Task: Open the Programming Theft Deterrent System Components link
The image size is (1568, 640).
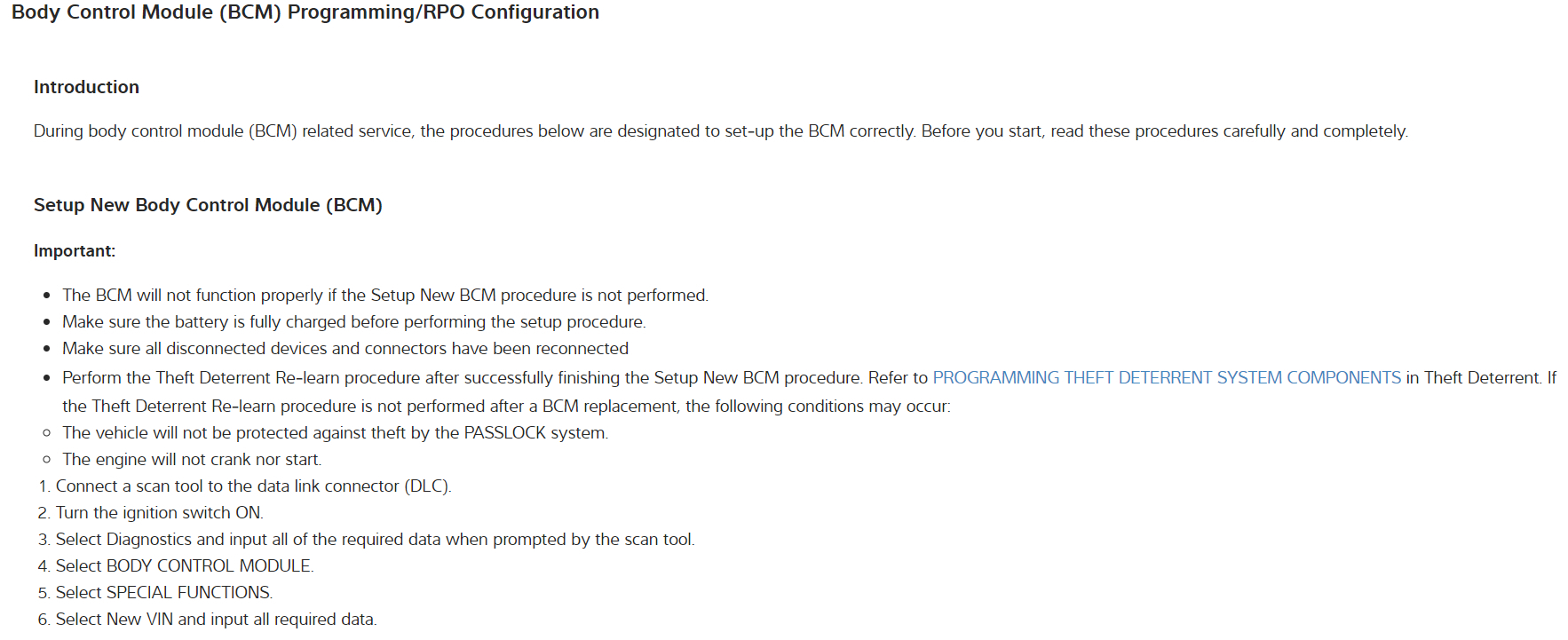Action: click(1166, 378)
